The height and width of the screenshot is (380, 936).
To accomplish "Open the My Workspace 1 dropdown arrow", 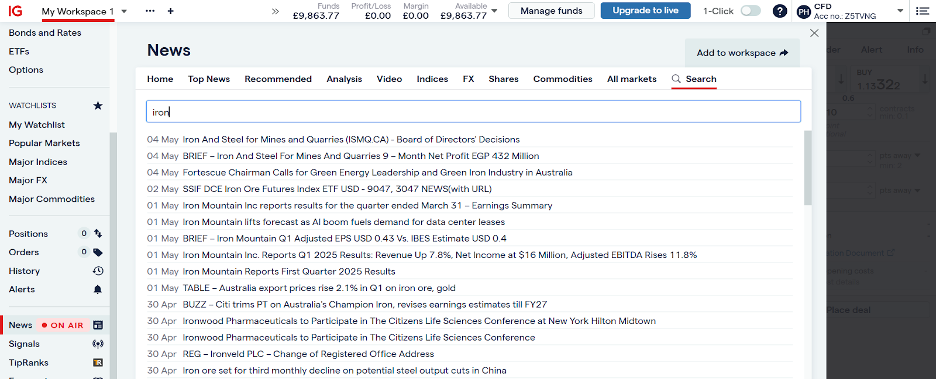I will 124,11.
